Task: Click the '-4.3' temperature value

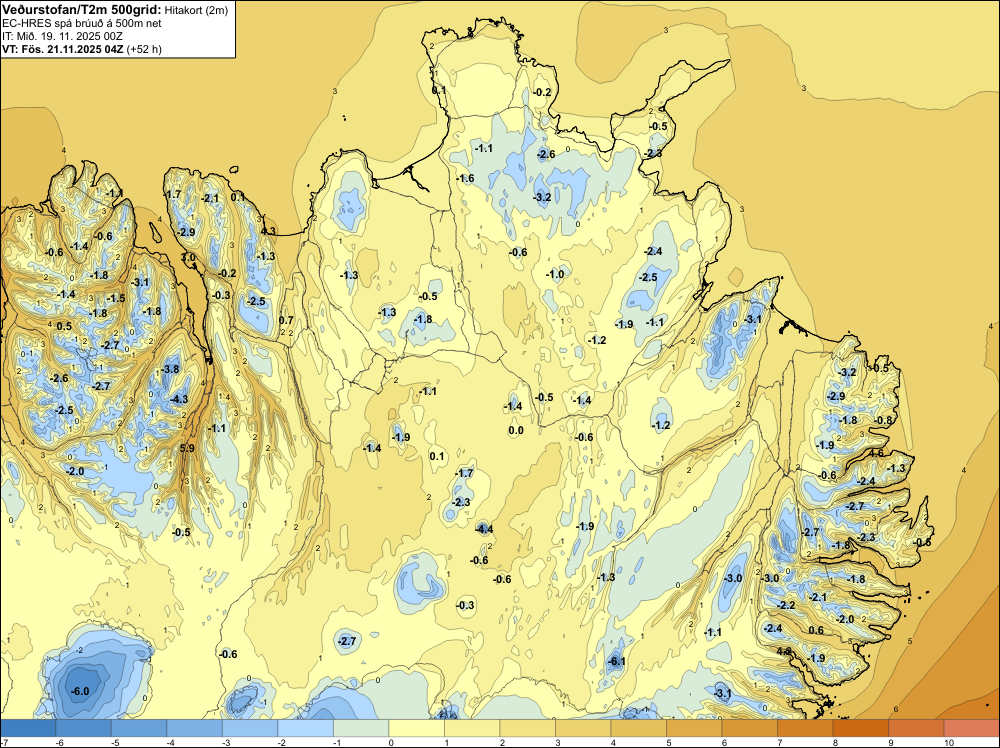Action: (x=179, y=399)
